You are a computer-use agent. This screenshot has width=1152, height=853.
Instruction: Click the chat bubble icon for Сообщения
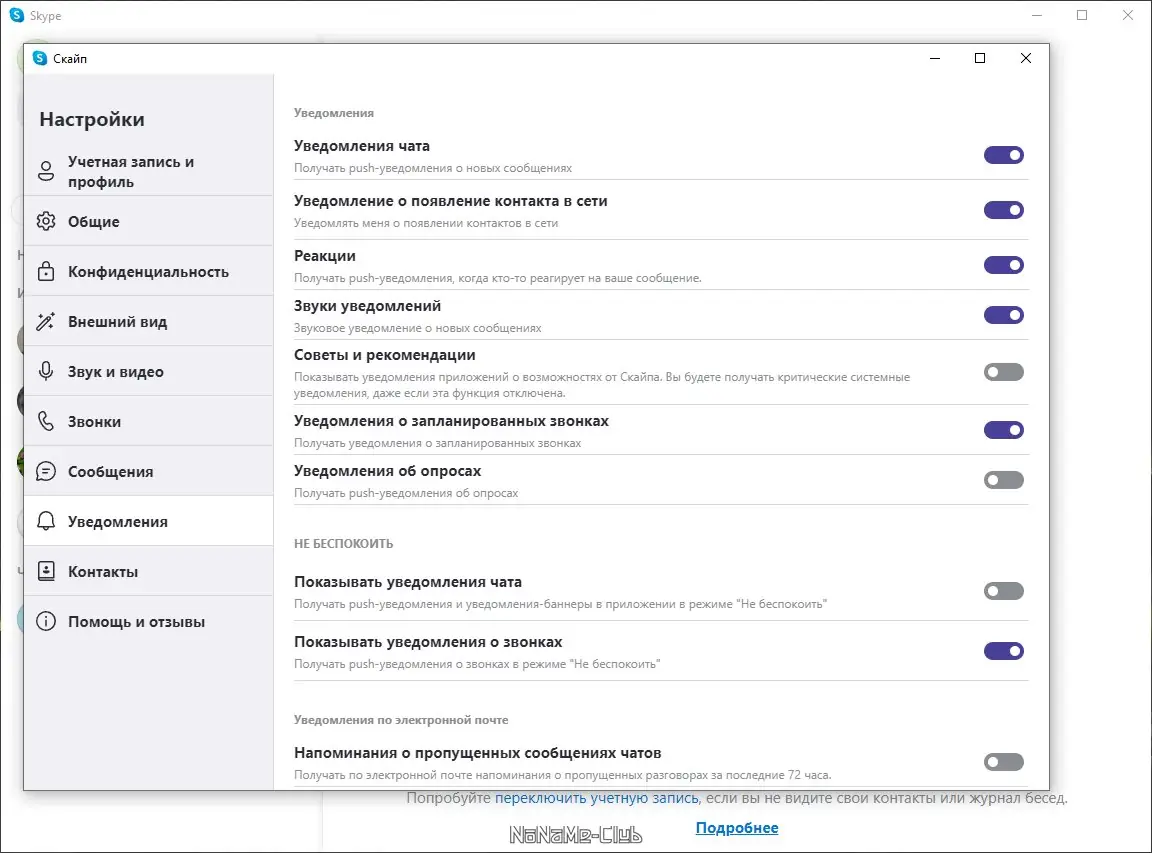pyautogui.click(x=45, y=471)
